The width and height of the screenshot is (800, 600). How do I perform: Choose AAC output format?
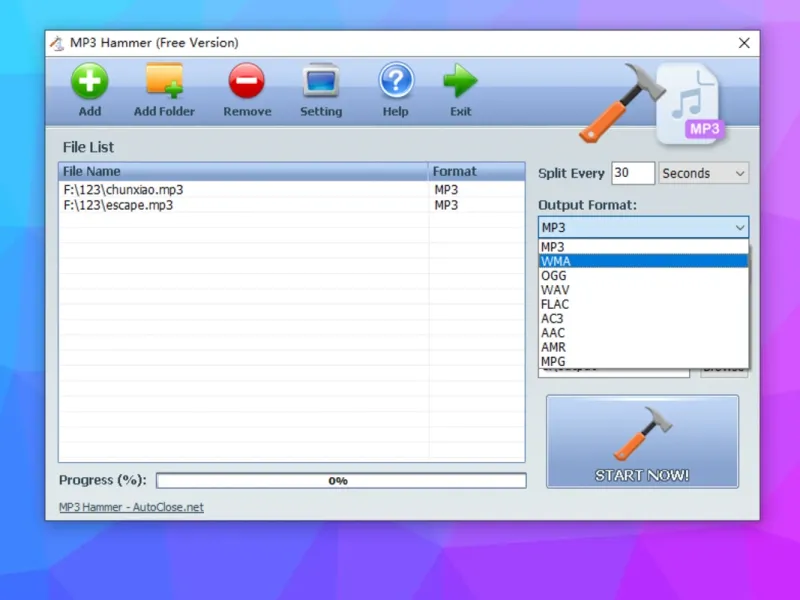coord(643,333)
